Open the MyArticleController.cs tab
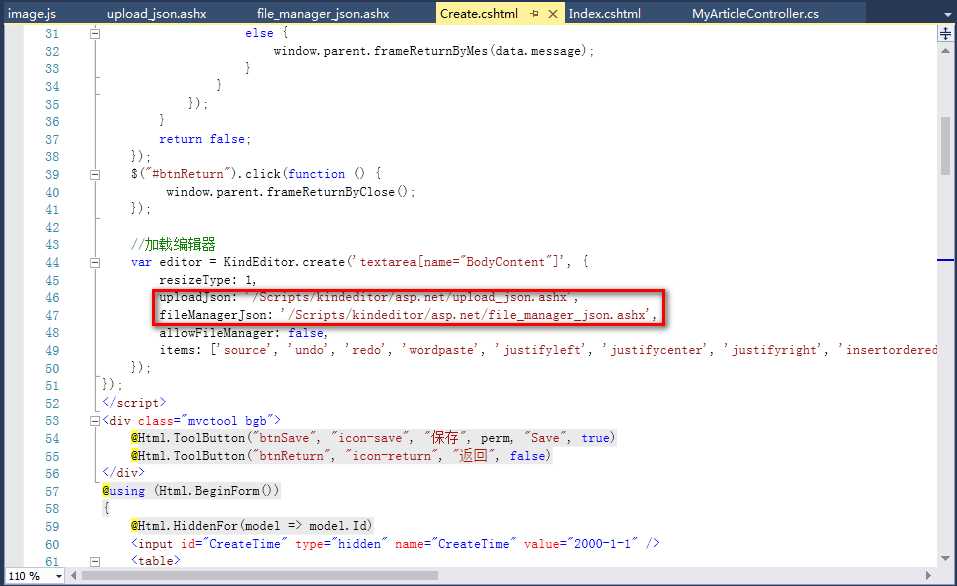The image size is (957, 586). coord(756,13)
